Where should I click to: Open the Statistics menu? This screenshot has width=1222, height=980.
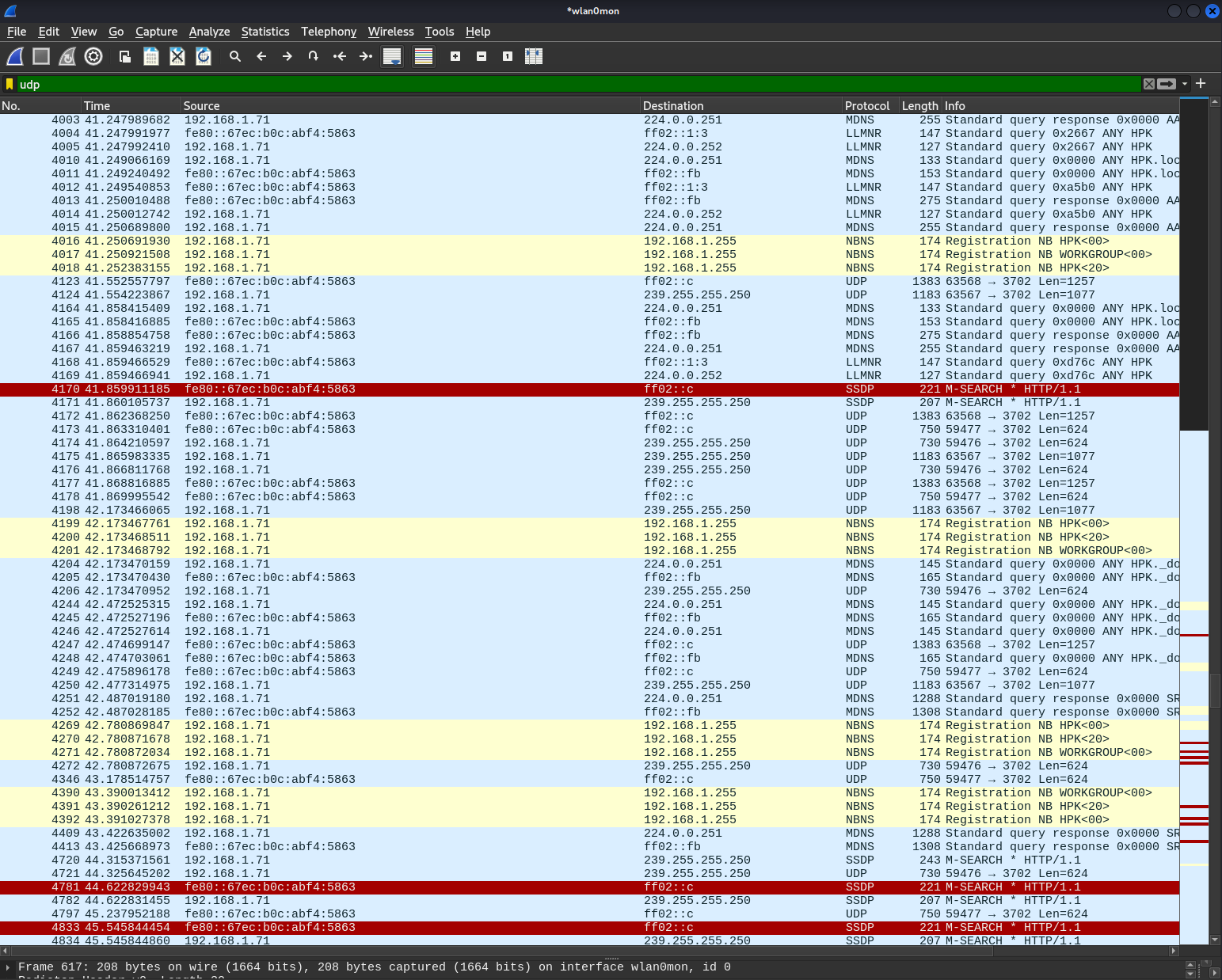point(265,32)
